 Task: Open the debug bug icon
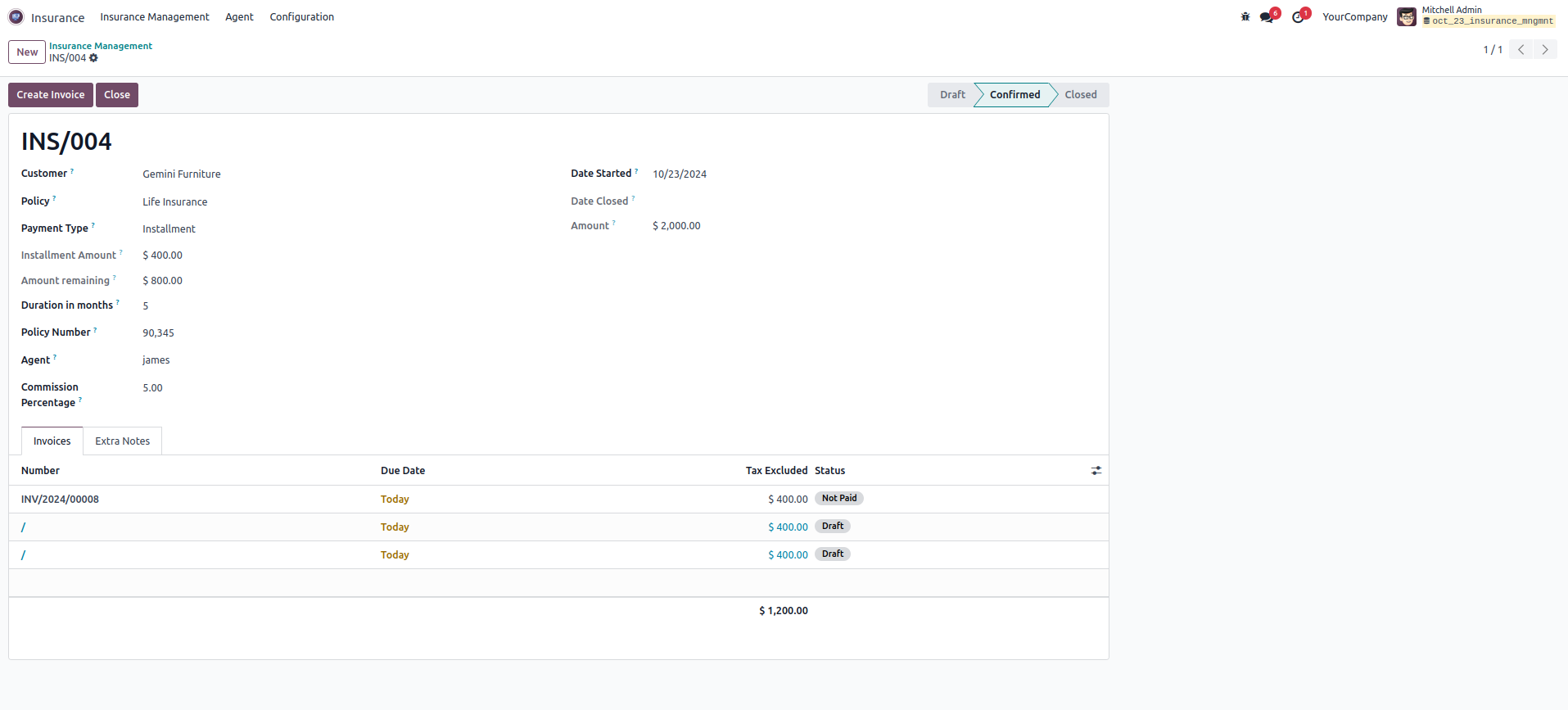click(x=1245, y=16)
